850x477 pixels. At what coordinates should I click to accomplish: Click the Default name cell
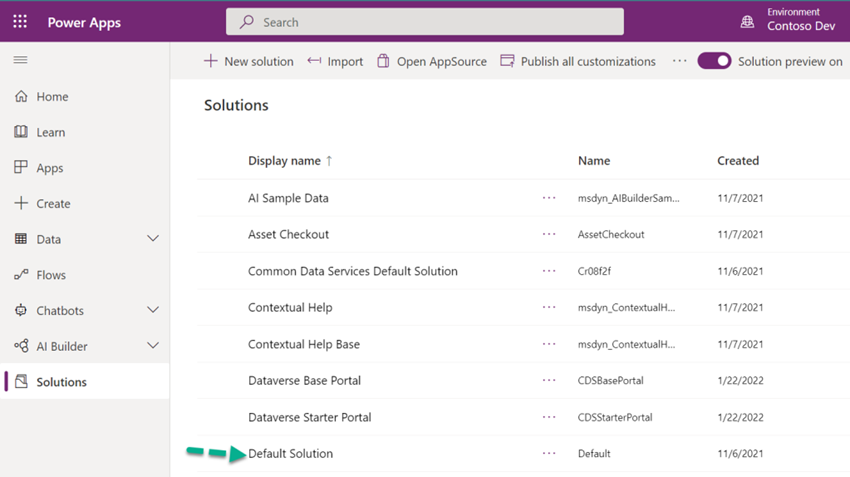coord(594,454)
